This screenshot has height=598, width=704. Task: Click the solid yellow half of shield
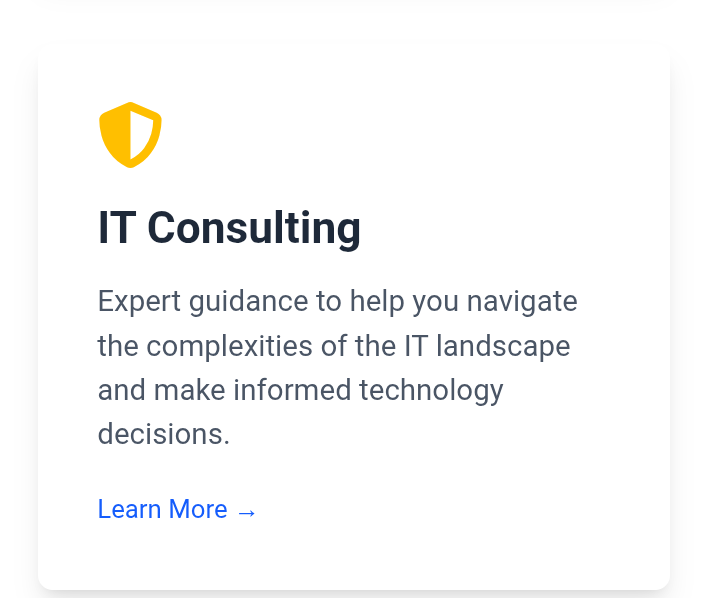117,134
